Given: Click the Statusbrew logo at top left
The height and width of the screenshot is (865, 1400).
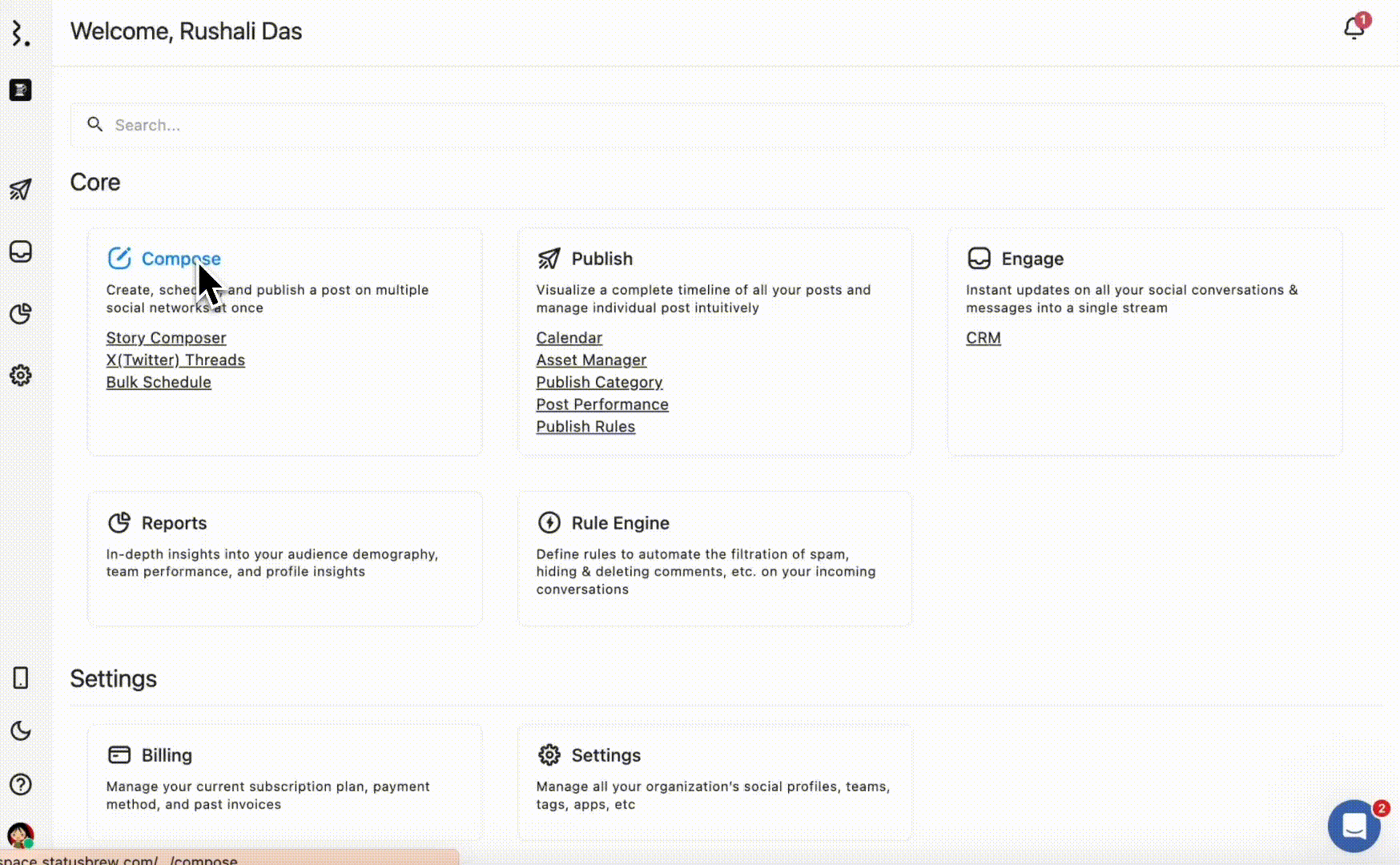Looking at the screenshot, I should point(20,34).
